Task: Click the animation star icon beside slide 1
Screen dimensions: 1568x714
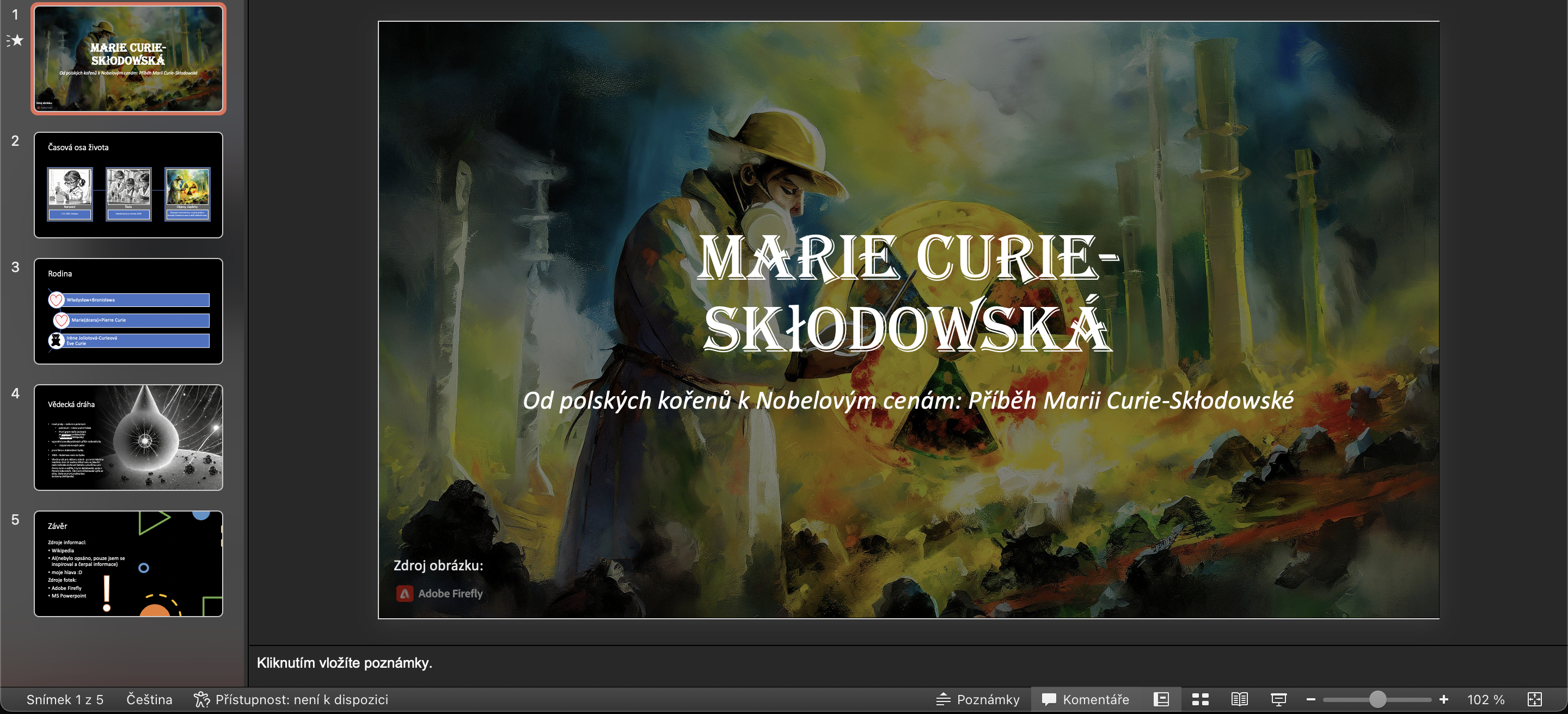Action: (15, 40)
